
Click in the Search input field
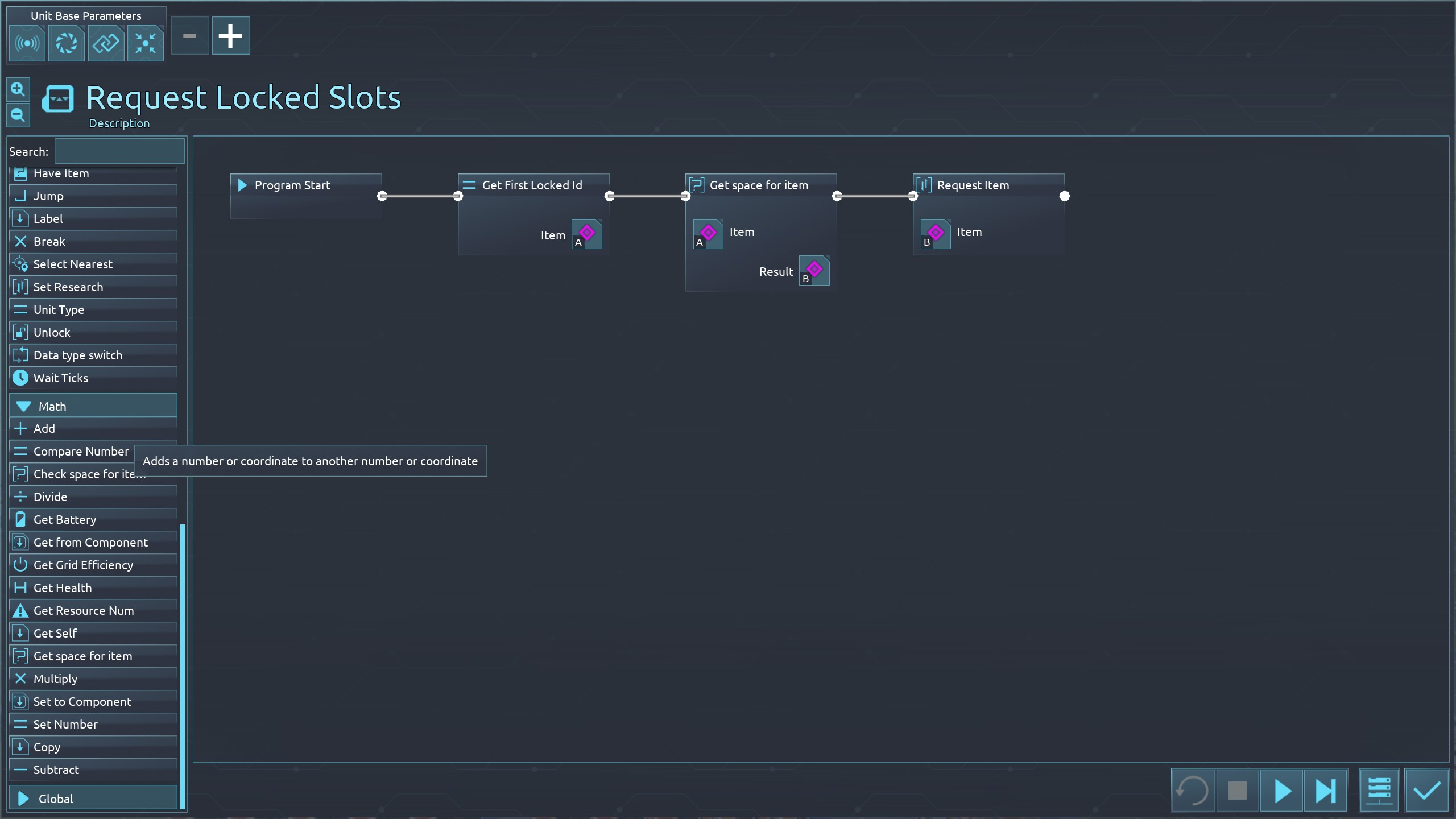(119, 152)
